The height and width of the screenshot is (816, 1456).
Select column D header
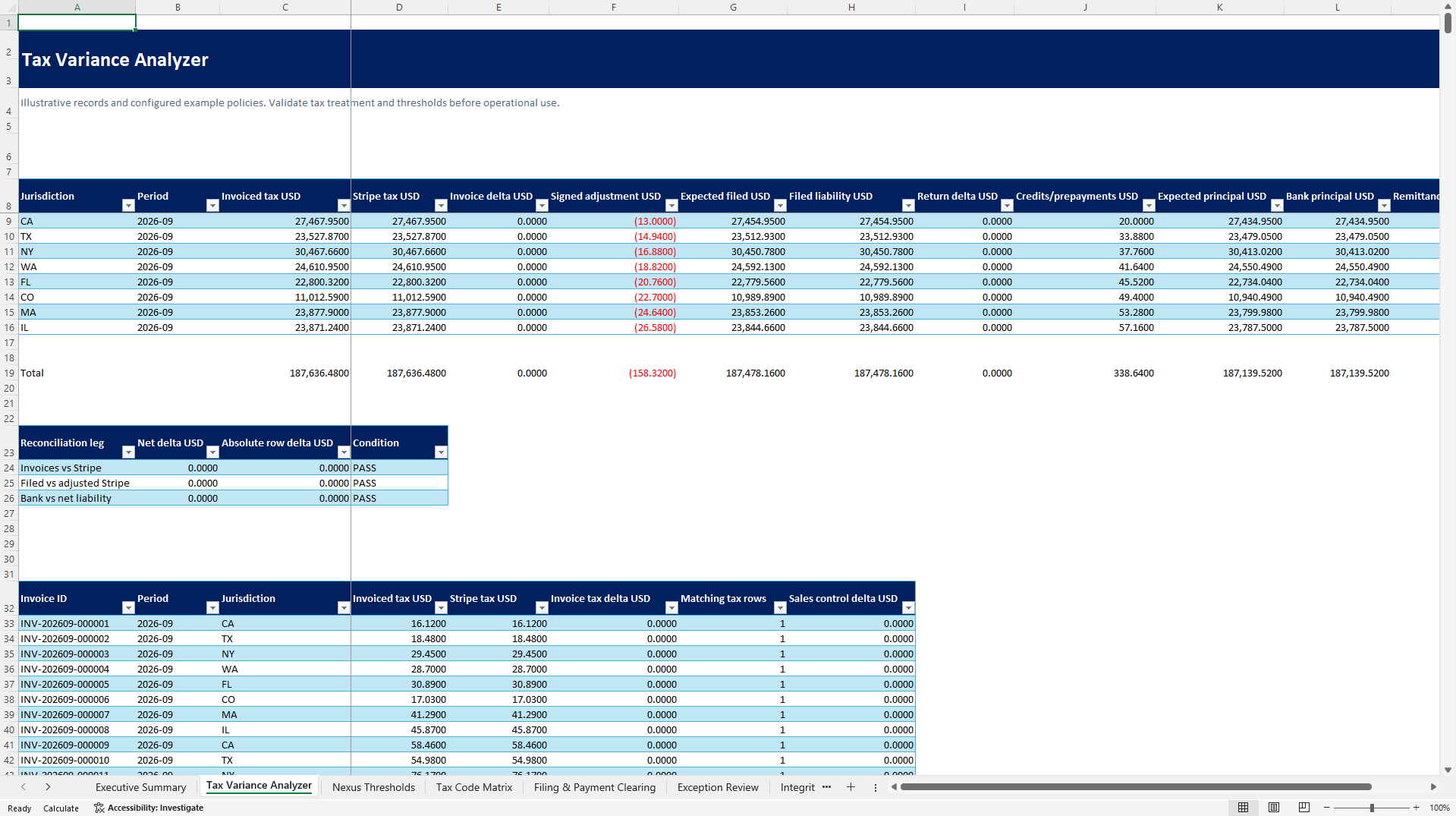[x=399, y=8]
